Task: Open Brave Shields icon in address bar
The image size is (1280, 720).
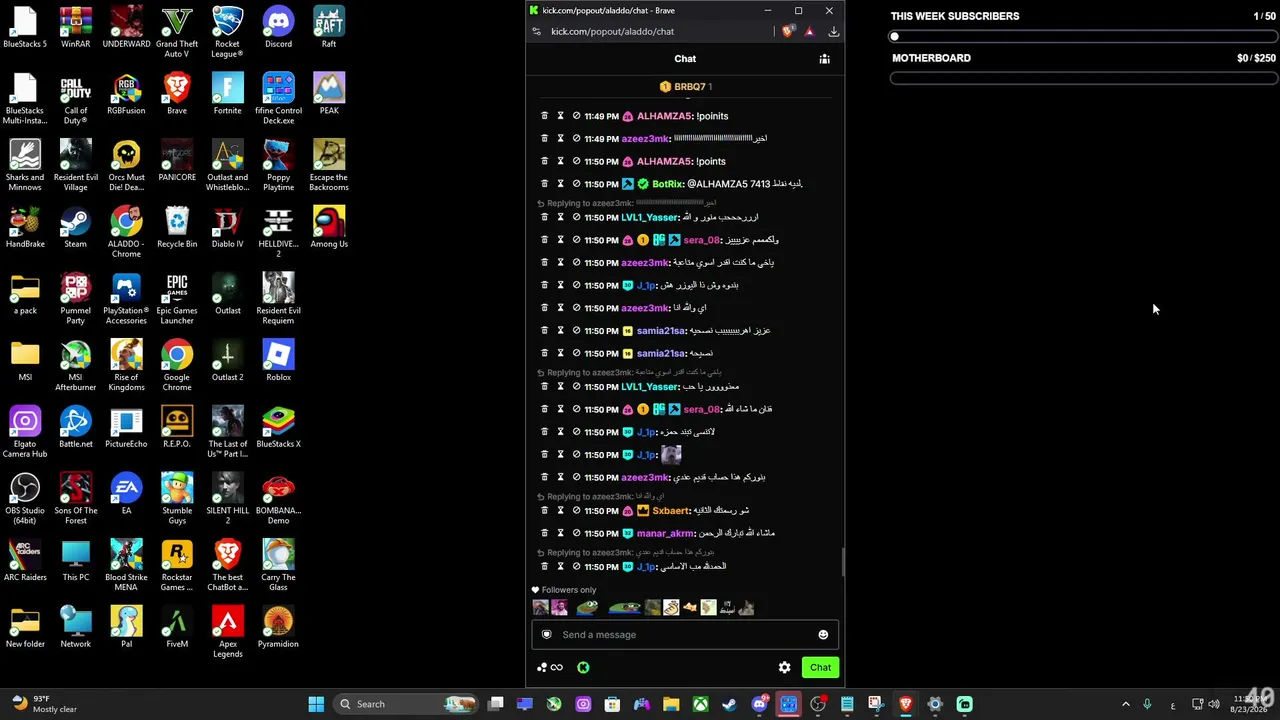Action: coord(788,31)
